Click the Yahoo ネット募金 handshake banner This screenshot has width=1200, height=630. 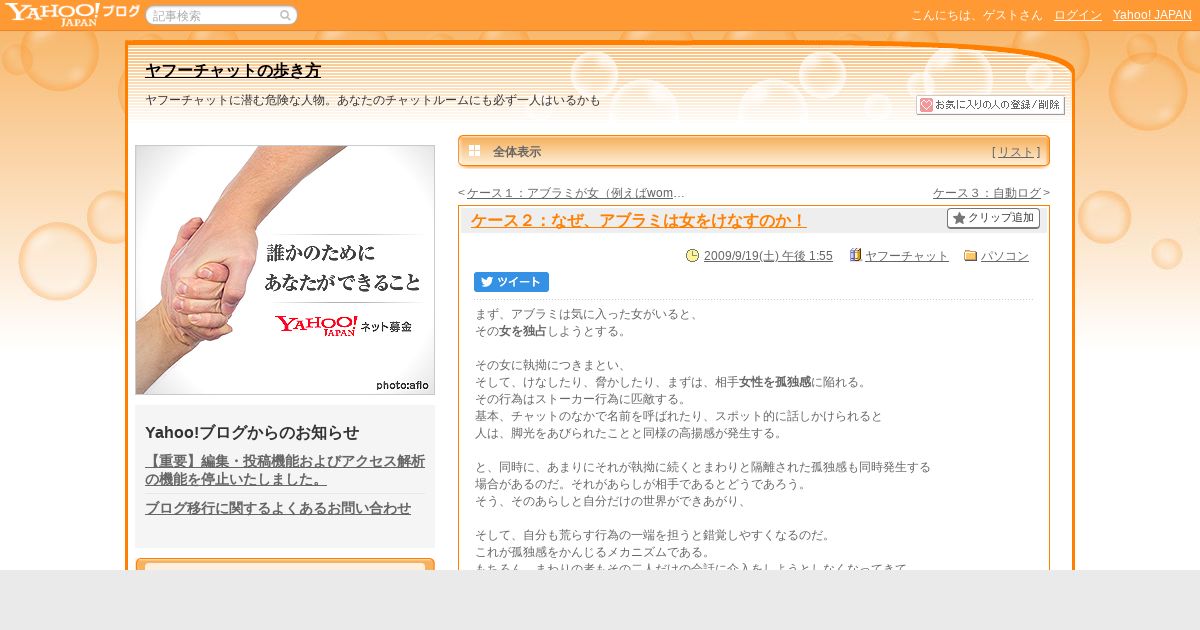pos(285,270)
